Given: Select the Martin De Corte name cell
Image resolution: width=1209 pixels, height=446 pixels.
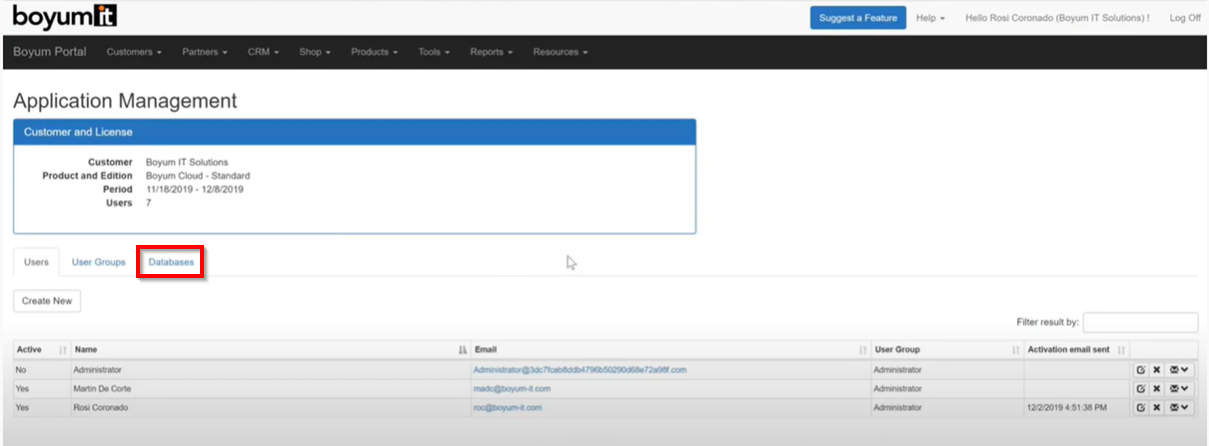Looking at the screenshot, I should tap(270, 389).
